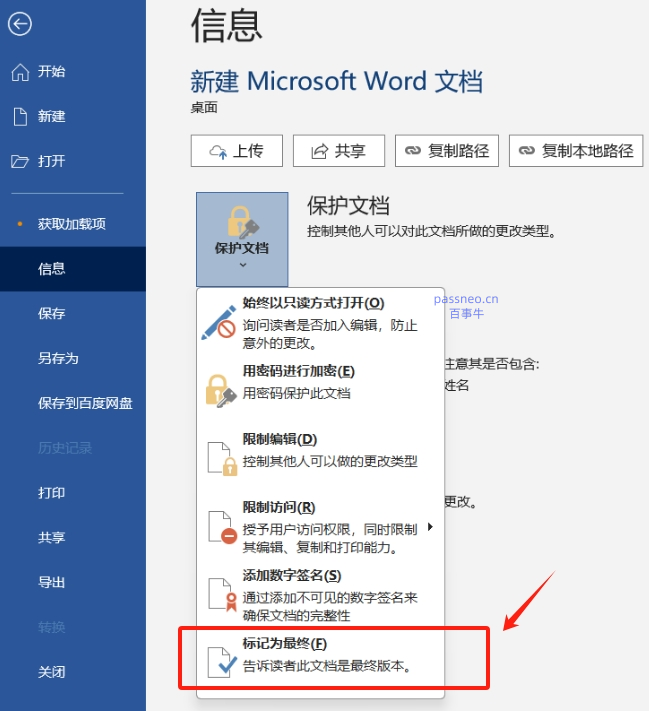Expand the 限制访问 submenu arrow
This screenshot has height=711, width=649.
(x=430, y=527)
